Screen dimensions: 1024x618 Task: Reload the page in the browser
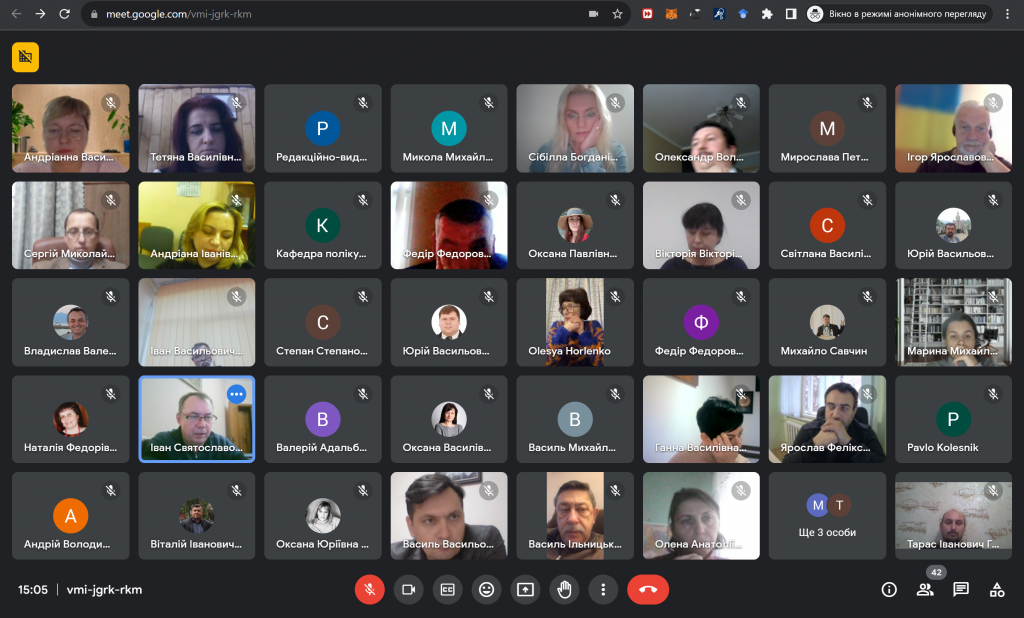65,14
